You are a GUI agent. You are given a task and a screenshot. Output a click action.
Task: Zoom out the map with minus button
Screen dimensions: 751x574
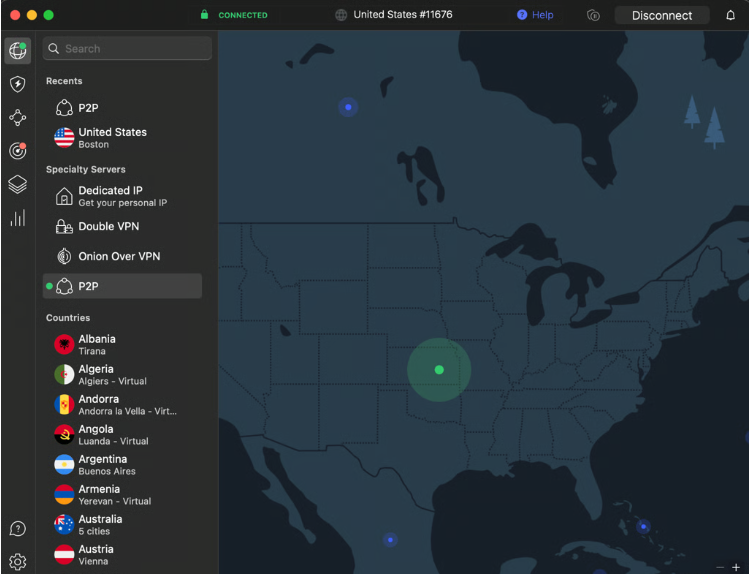pos(720,567)
